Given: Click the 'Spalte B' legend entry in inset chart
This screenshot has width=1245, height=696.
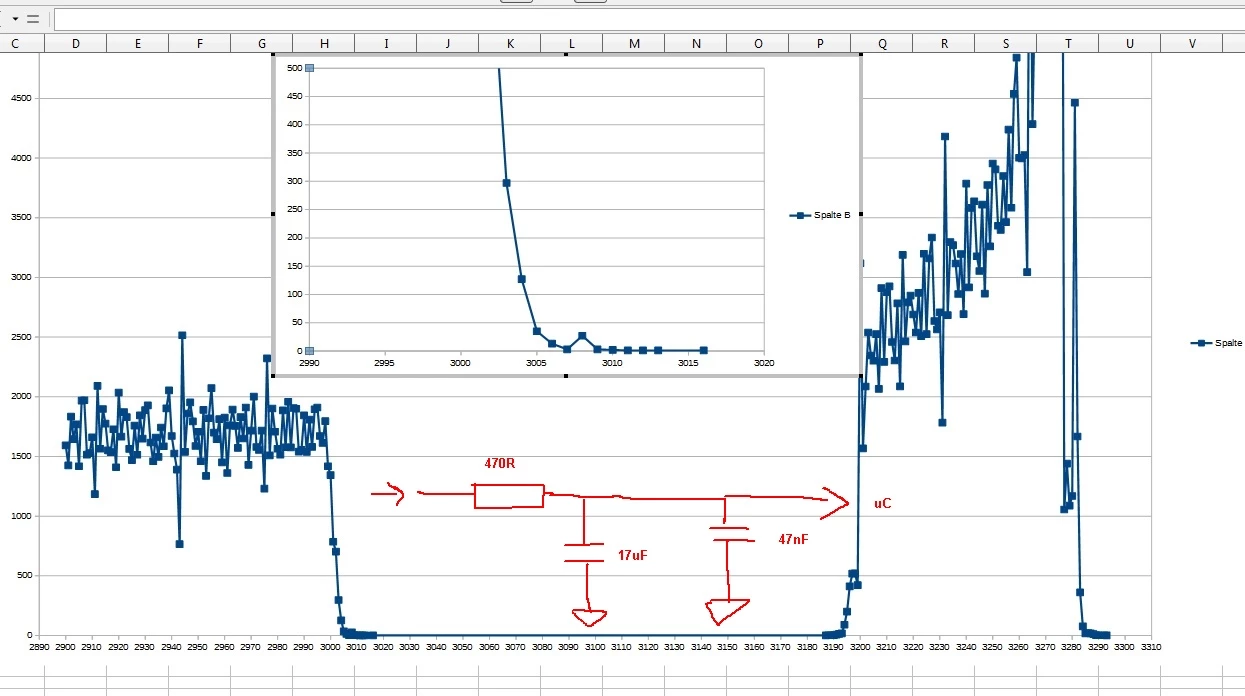Looking at the screenshot, I should coord(820,215).
